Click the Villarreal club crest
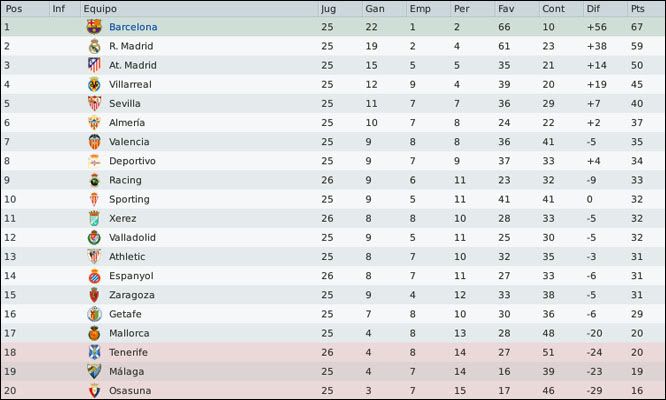 click(x=94, y=84)
